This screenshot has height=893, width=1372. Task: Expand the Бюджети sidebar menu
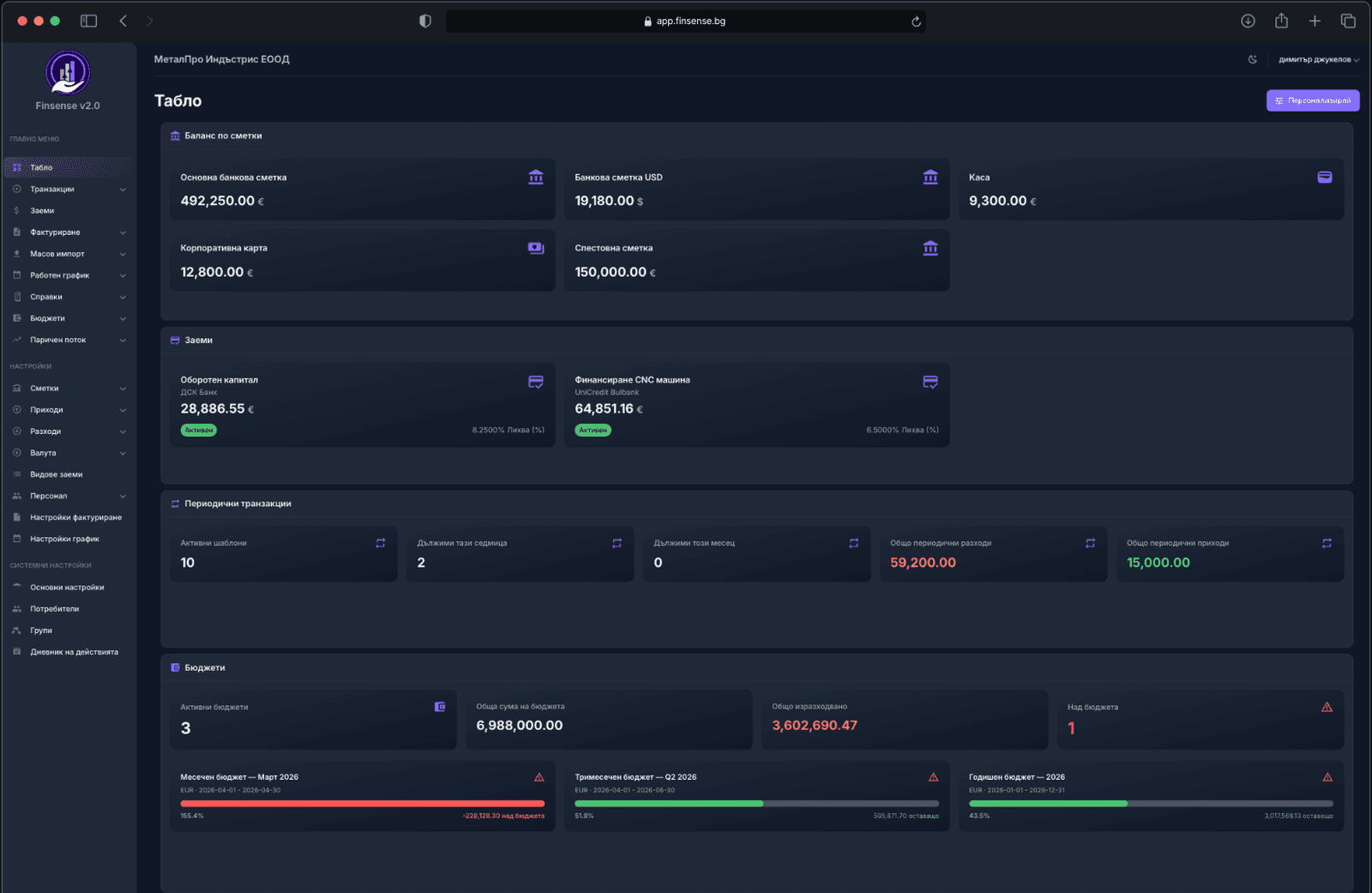pos(69,318)
